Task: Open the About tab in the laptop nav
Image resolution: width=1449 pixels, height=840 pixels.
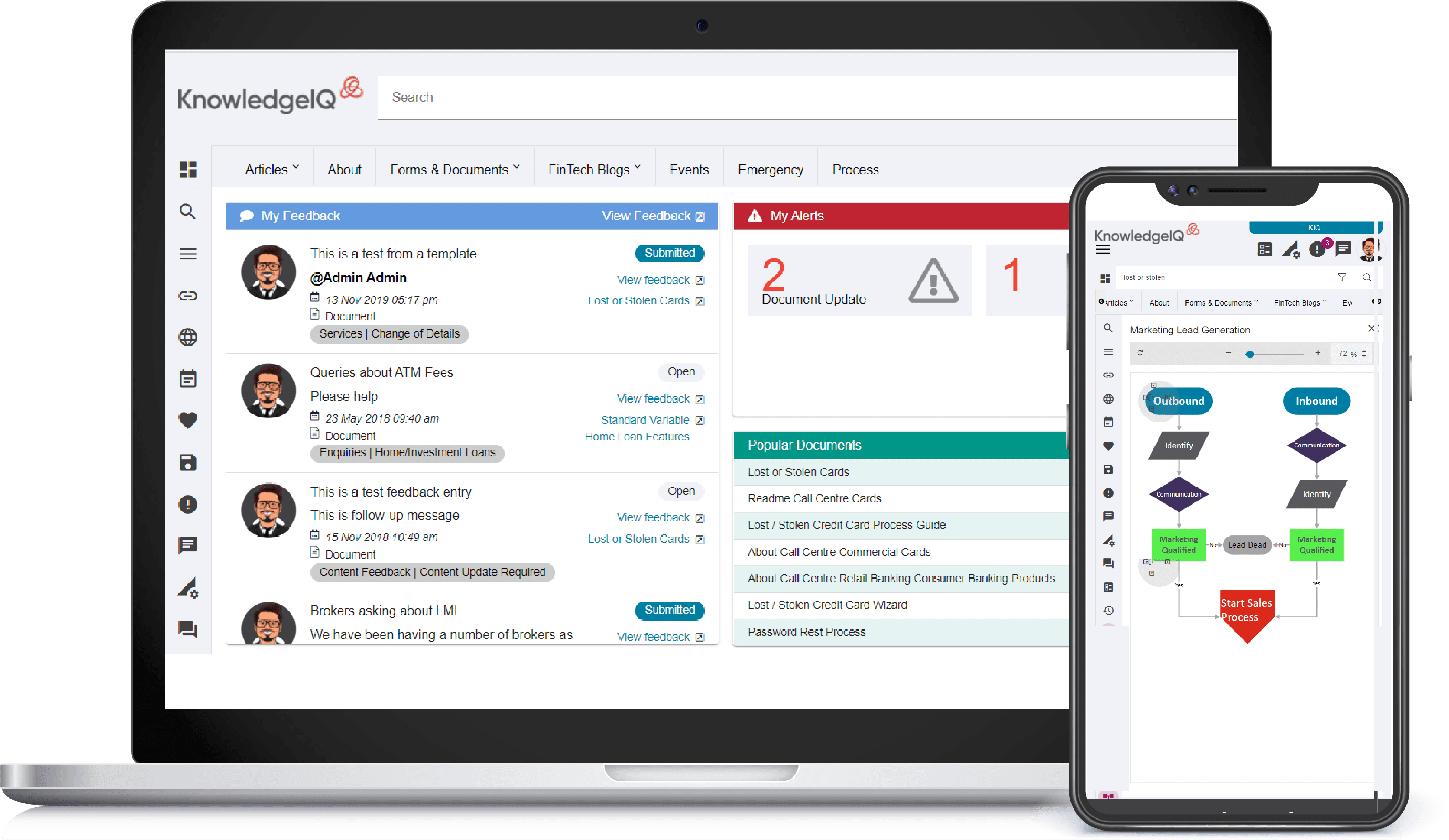Action: coord(344,170)
